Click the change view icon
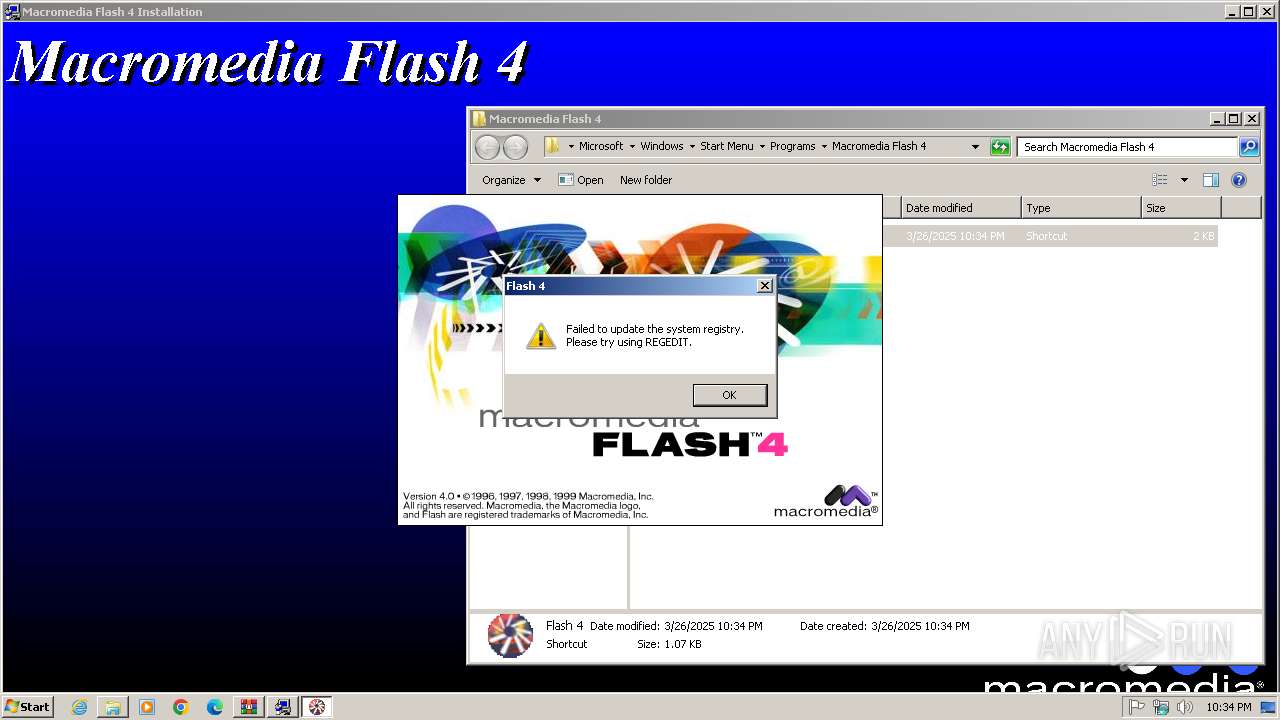Image resolution: width=1280 pixels, height=720 pixels. pyautogui.click(x=1160, y=180)
